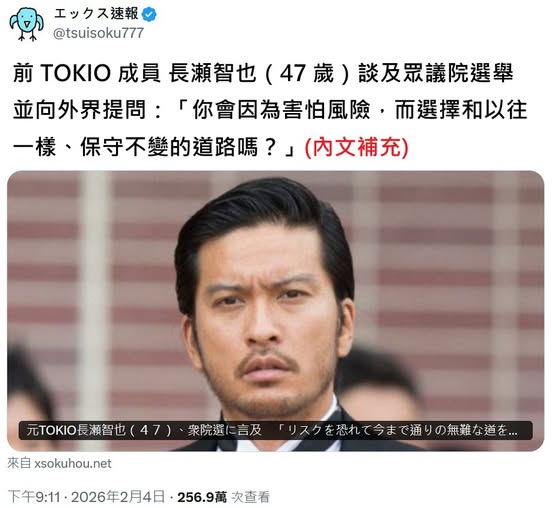View the 256.9萬 view count

[202, 497]
